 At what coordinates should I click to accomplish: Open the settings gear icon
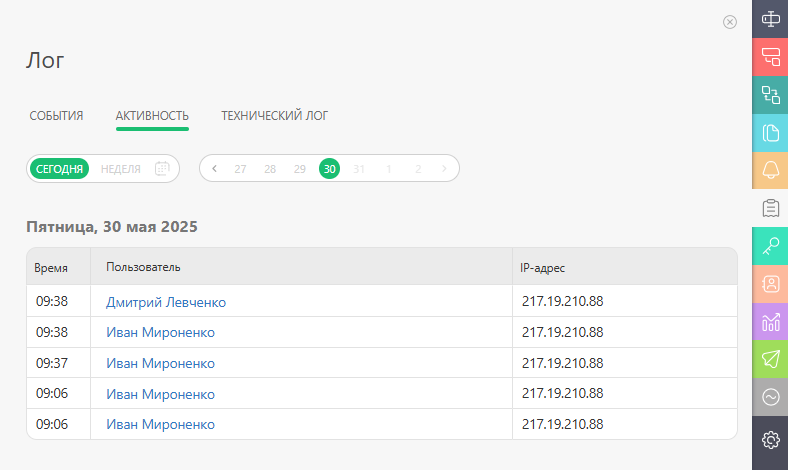click(770, 440)
